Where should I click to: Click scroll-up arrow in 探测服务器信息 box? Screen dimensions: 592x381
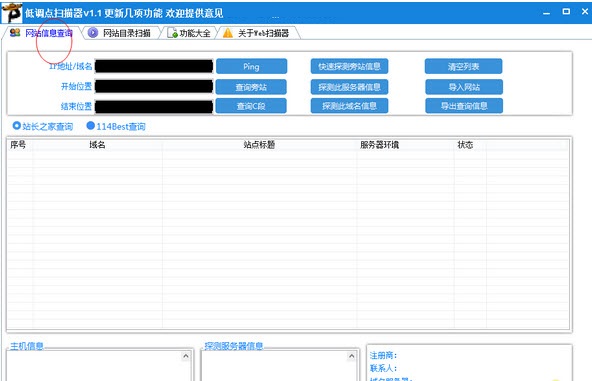352,356
